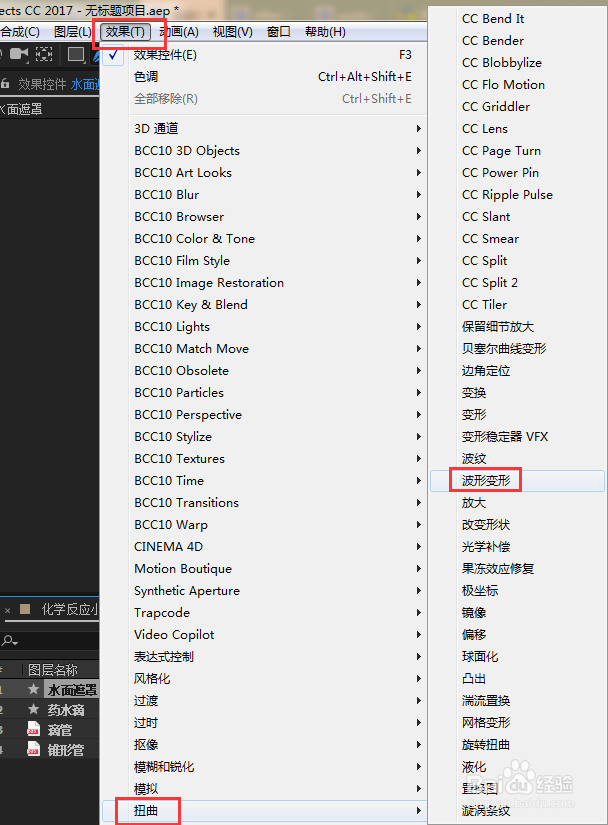The height and width of the screenshot is (825, 608).
Task: Open the 表达式控制 effects category
Action: 263,657
